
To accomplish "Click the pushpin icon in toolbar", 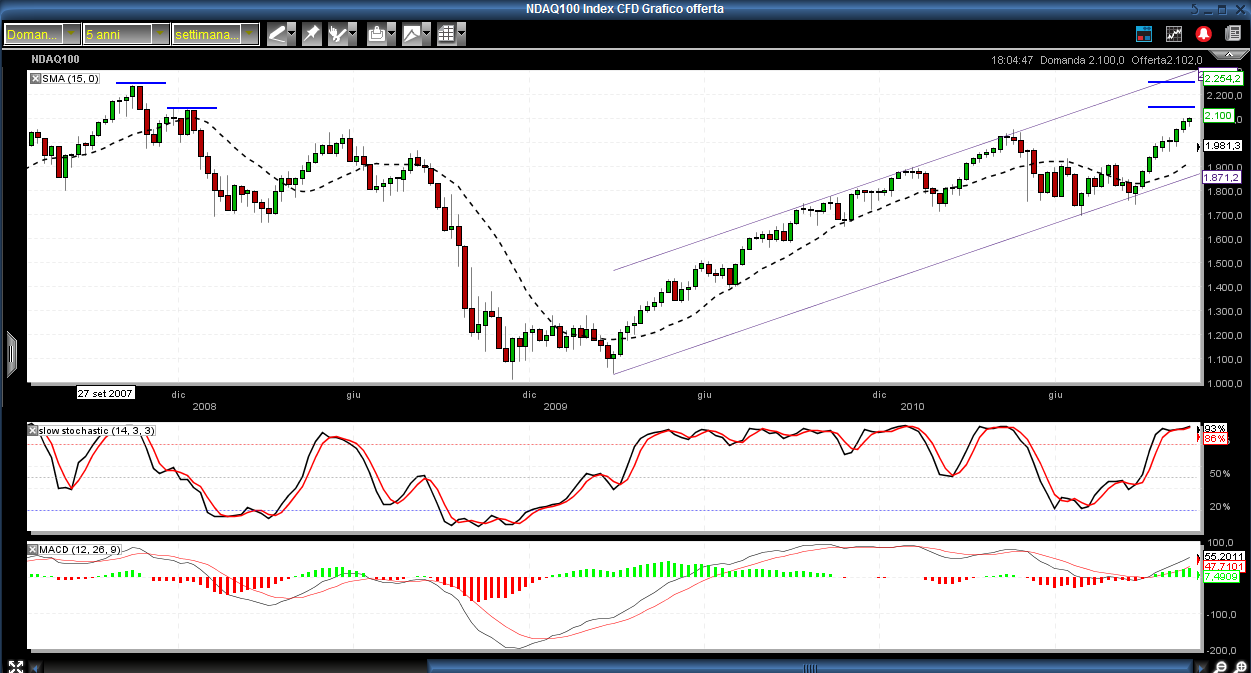I will point(312,34).
